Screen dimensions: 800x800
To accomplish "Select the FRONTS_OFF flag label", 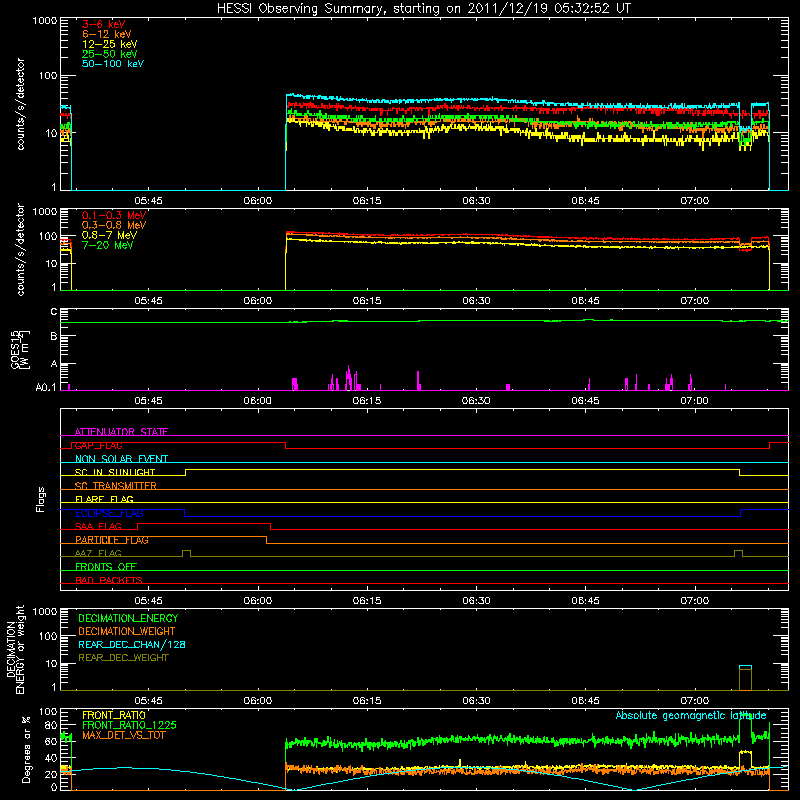I will pos(106,566).
